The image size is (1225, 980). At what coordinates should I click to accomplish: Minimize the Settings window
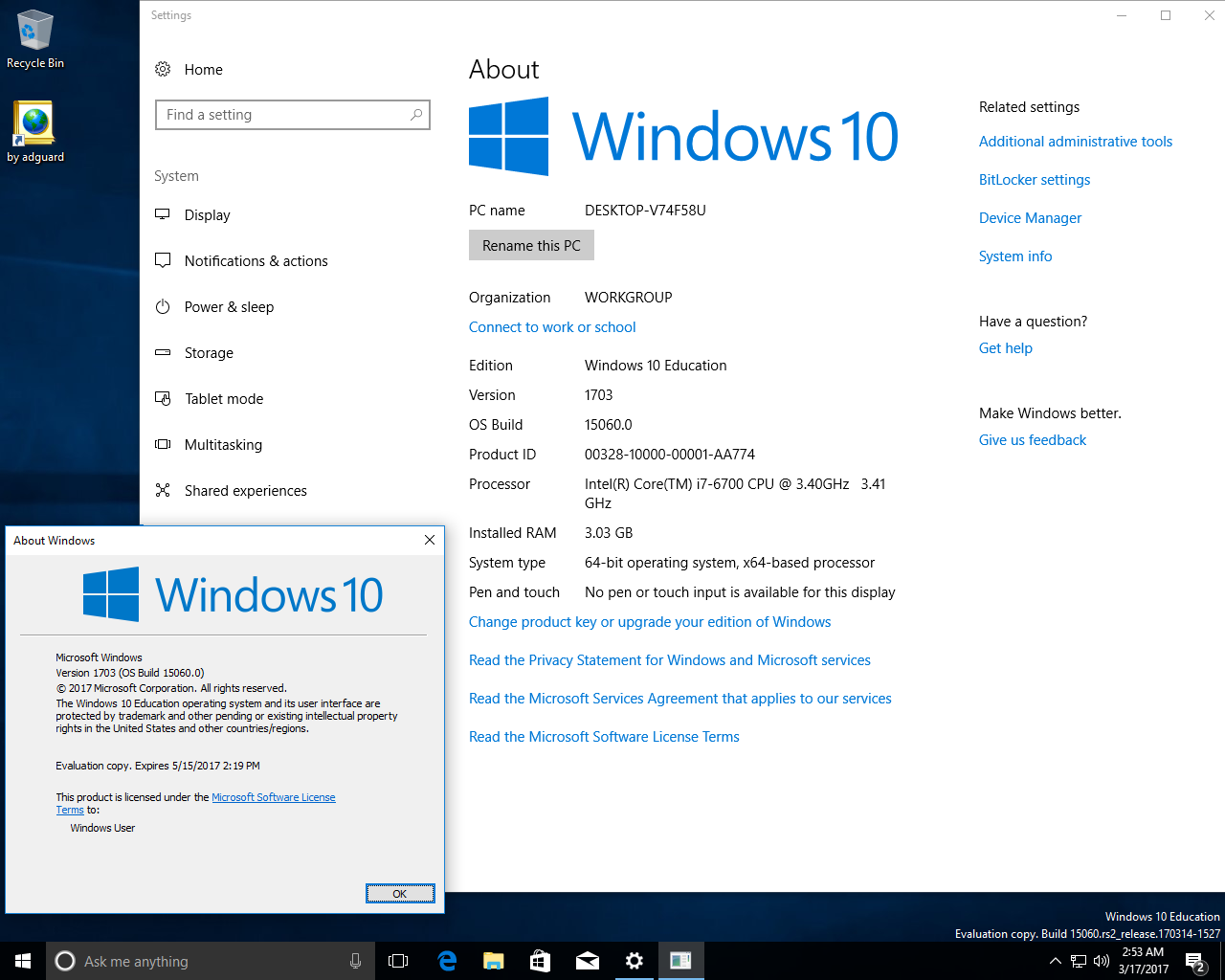point(1123,15)
